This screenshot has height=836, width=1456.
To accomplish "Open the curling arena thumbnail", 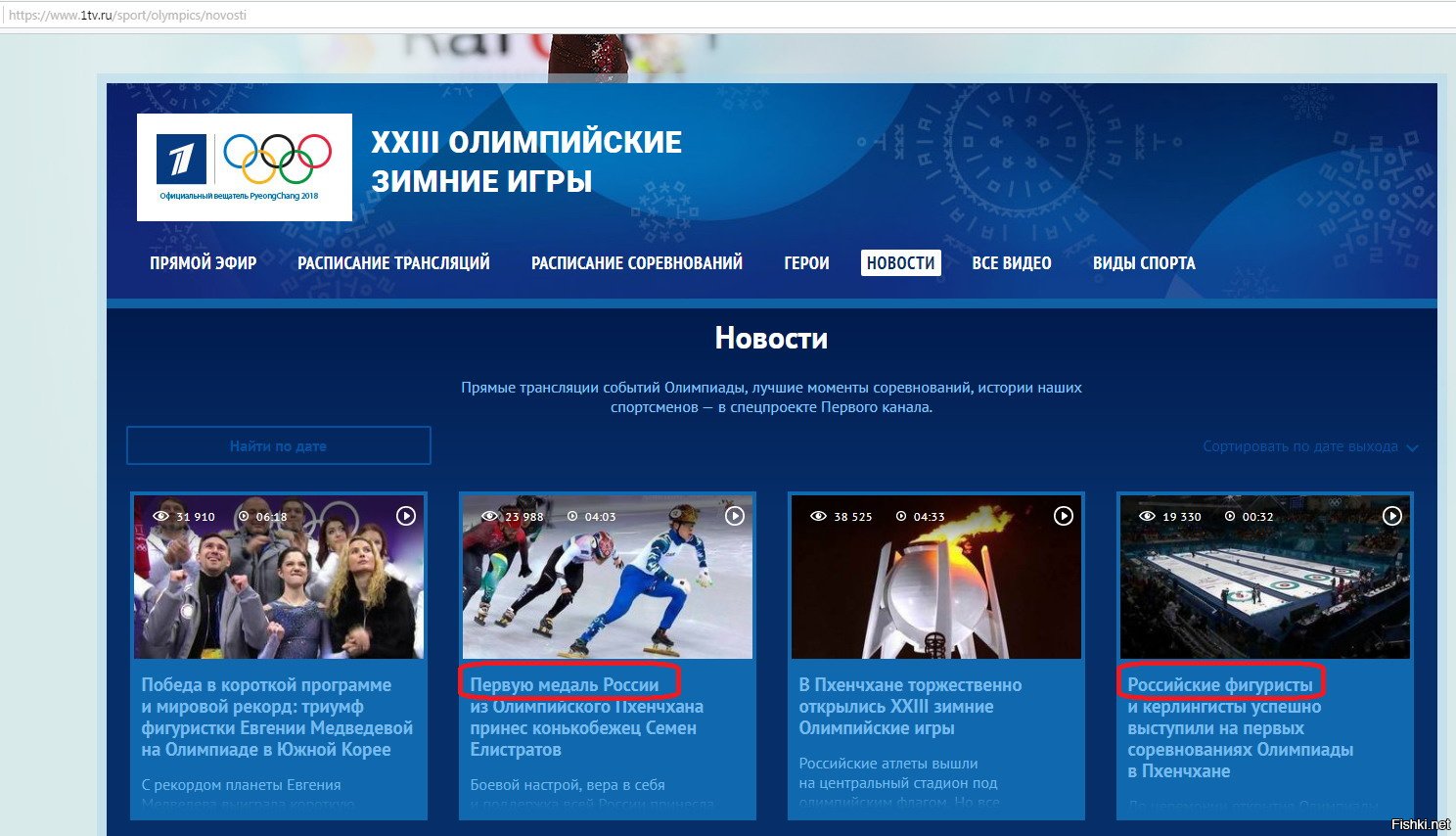I will tap(1265, 577).
